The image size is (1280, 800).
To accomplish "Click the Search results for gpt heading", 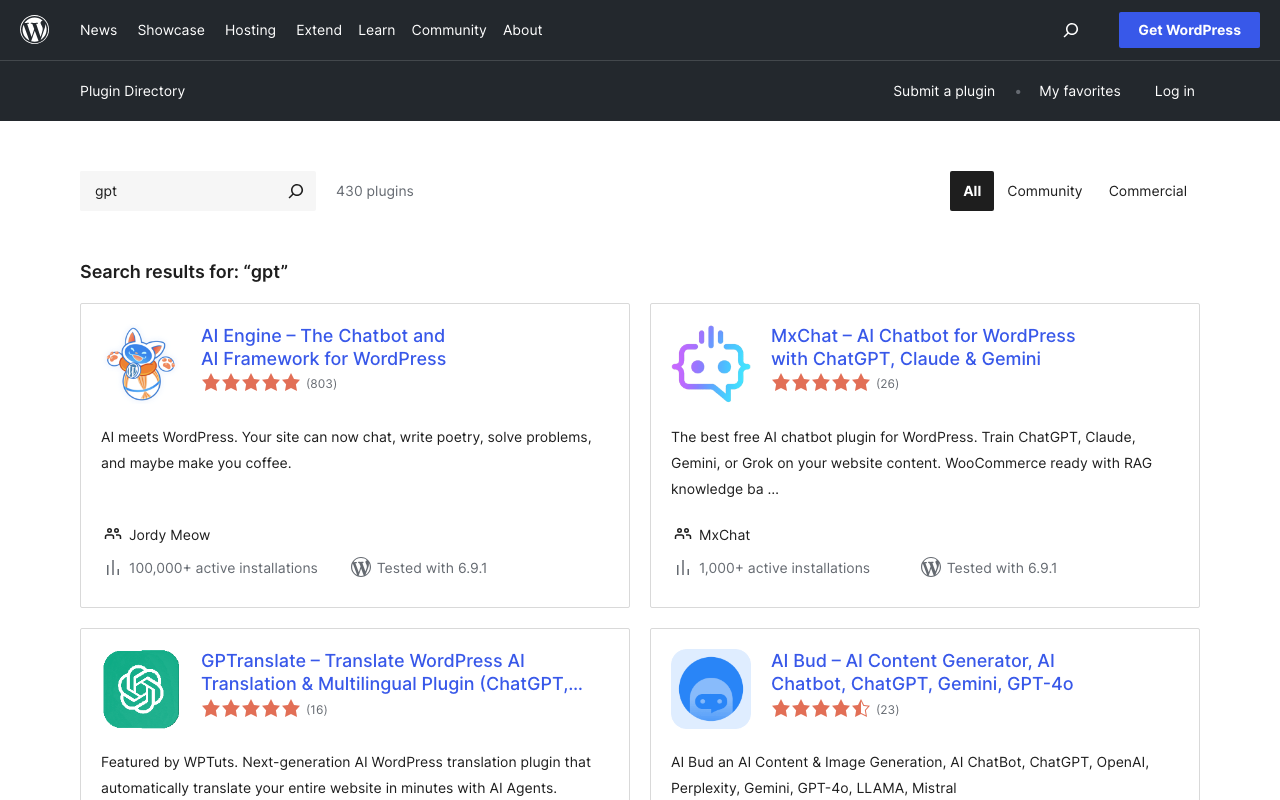I will [x=184, y=272].
